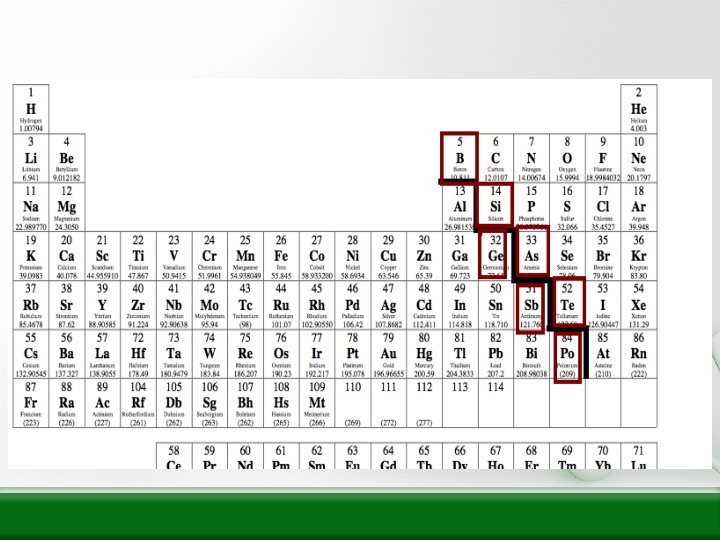The width and height of the screenshot is (720, 540).
Task: Click the Scandium (Sc) cell
Action: click(102, 256)
